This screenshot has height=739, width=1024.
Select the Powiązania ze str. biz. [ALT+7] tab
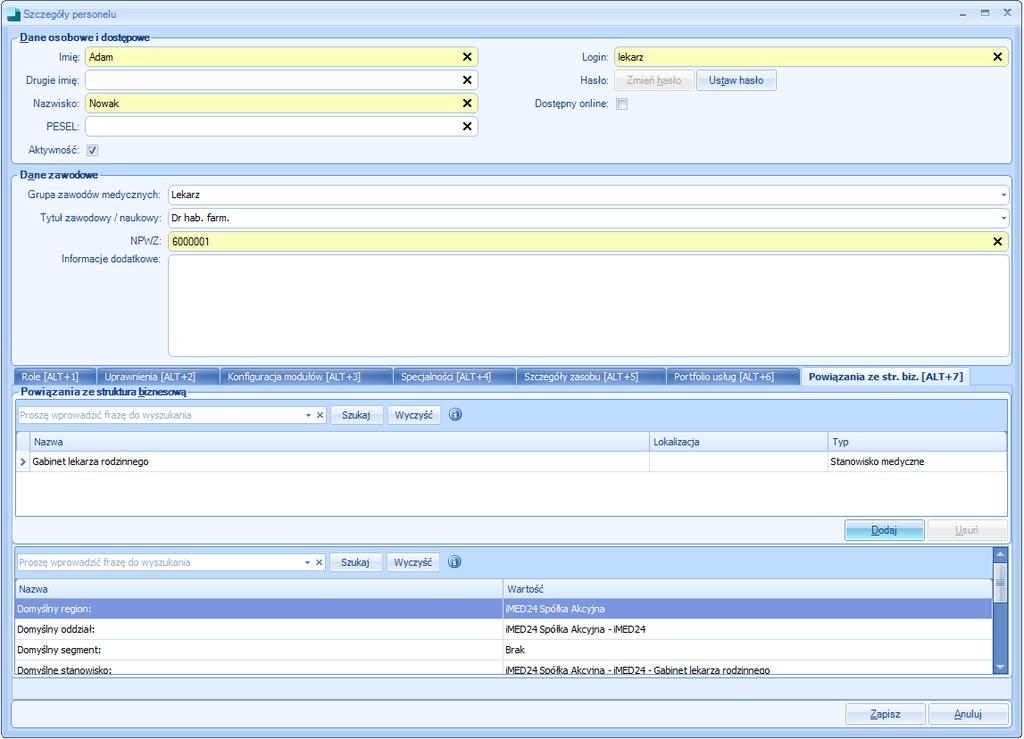coord(886,377)
